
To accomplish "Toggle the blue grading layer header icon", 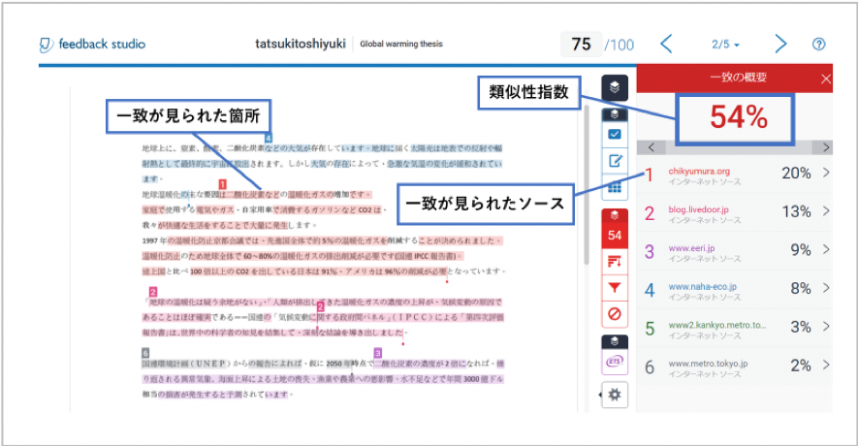I will [614, 114].
